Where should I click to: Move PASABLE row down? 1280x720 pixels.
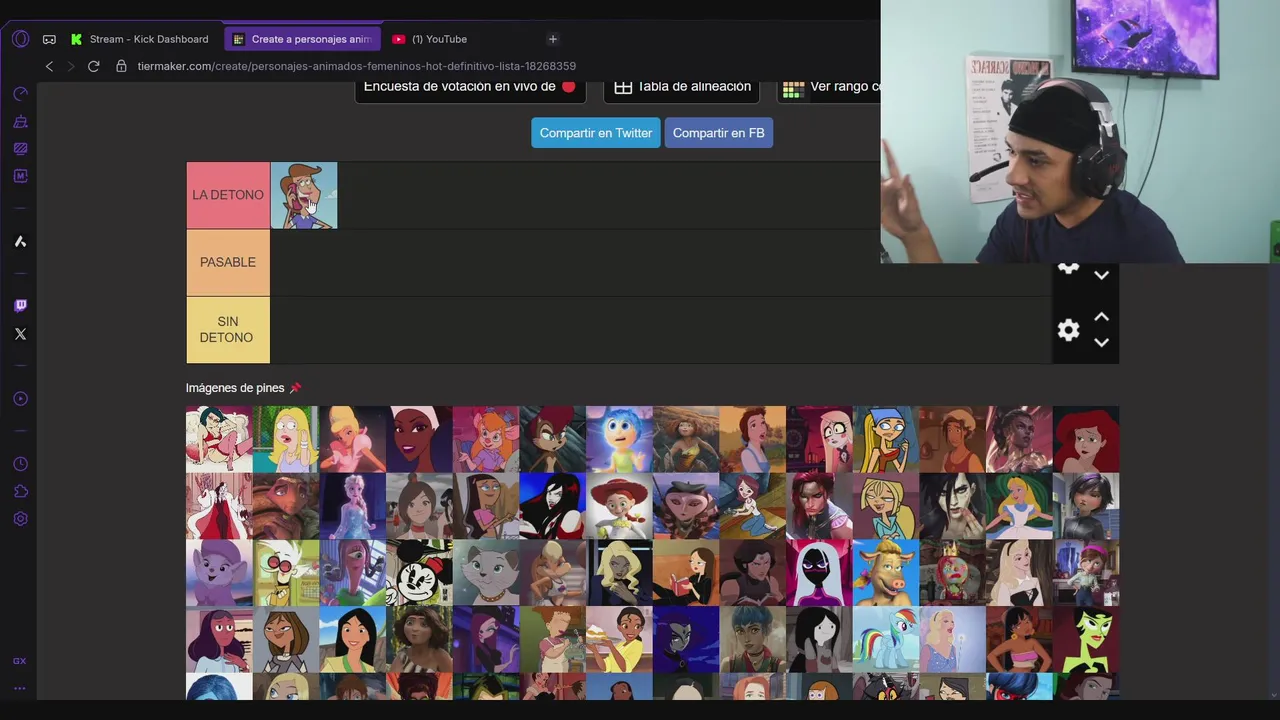tap(1101, 275)
